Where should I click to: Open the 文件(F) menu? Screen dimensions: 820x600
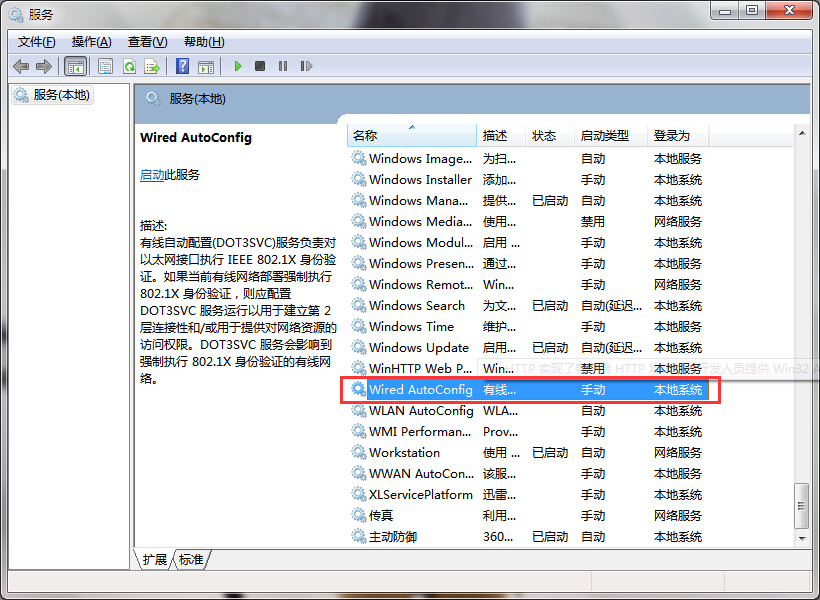[36, 41]
